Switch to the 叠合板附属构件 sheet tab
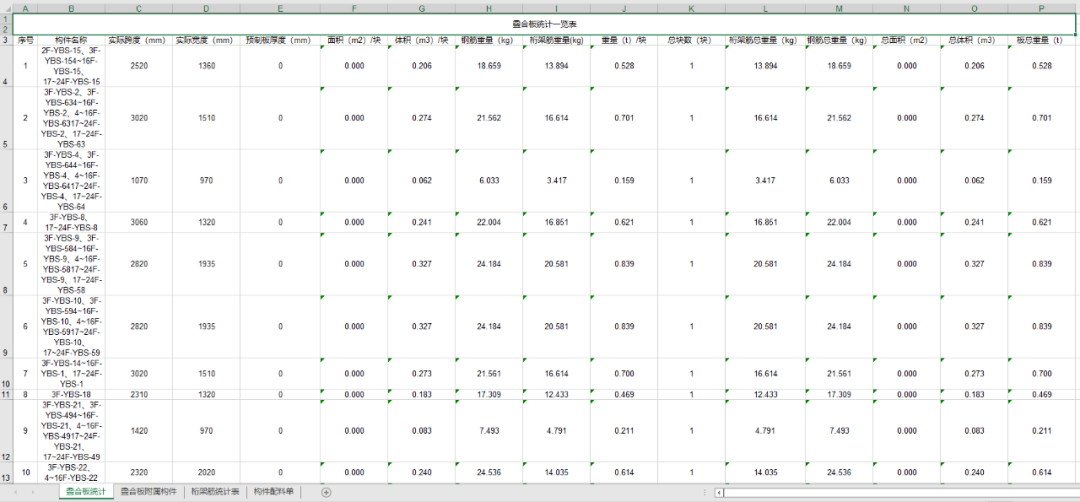 (x=148, y=492)
